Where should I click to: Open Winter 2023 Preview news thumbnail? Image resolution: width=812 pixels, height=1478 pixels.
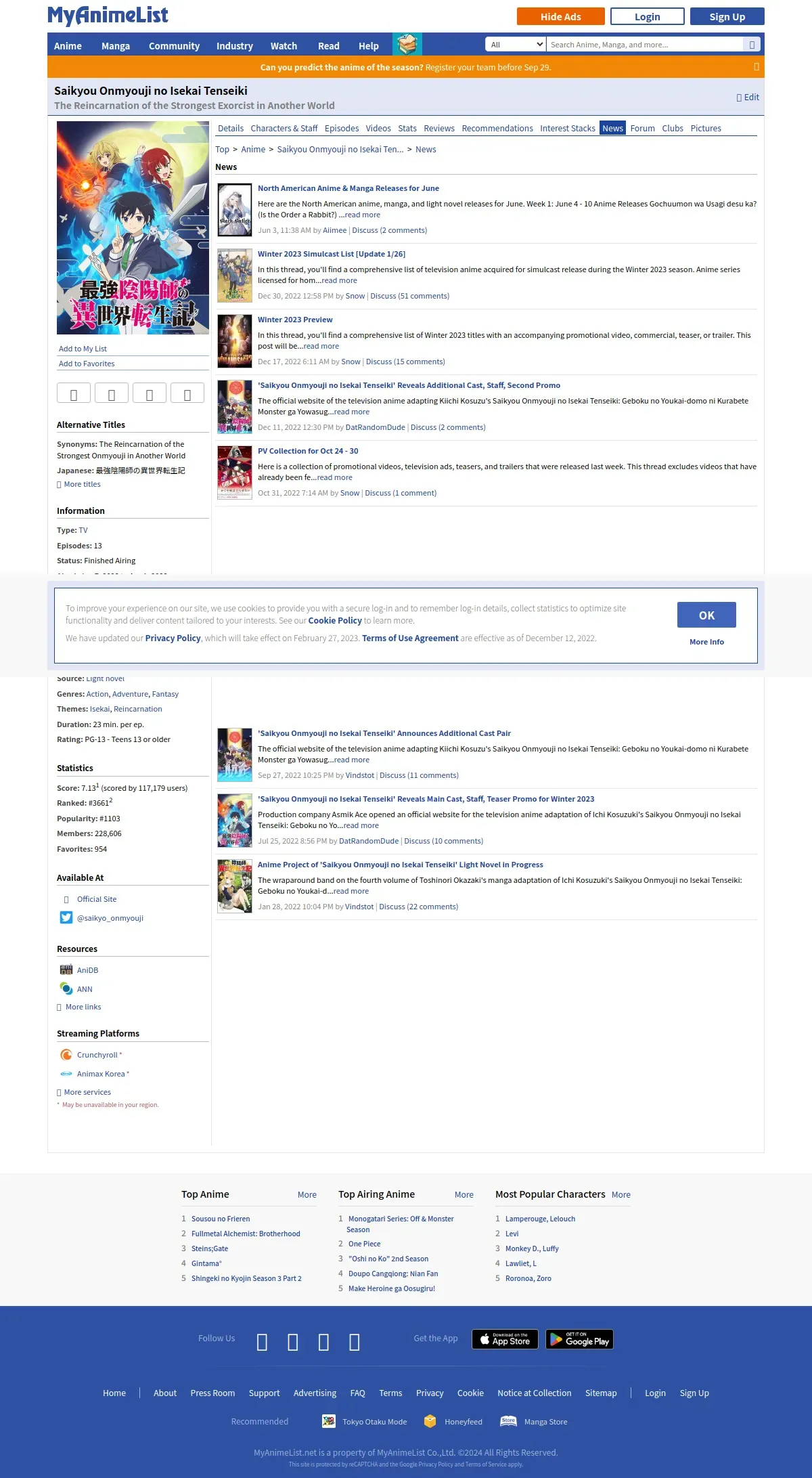coord(235,341)
